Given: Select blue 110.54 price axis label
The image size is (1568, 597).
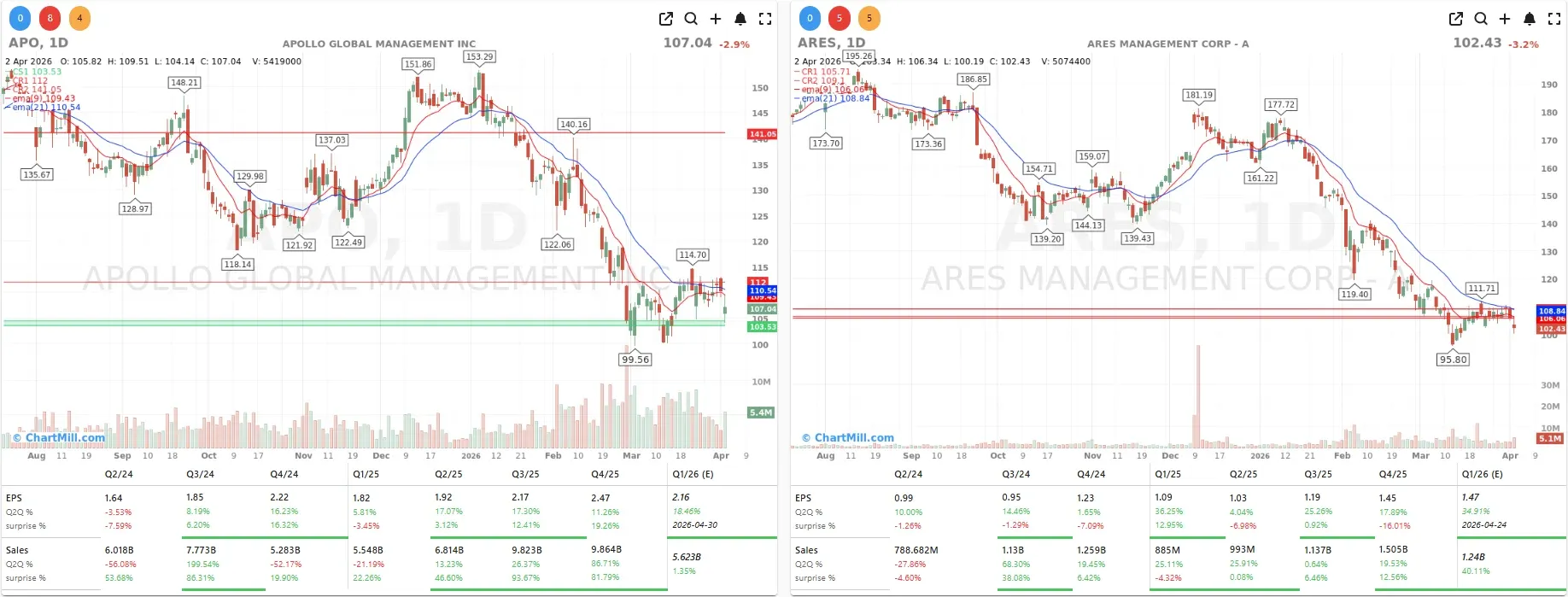Looking at the screenshot, I should (x=763, y=290).
